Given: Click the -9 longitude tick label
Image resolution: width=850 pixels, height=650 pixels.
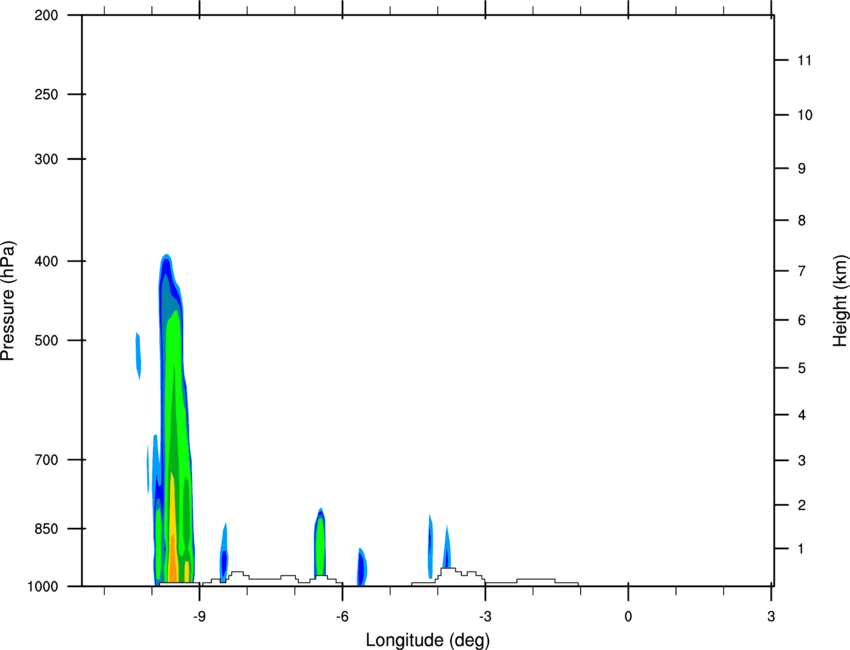Looking at the screenshot, I should tap(199, 616).
